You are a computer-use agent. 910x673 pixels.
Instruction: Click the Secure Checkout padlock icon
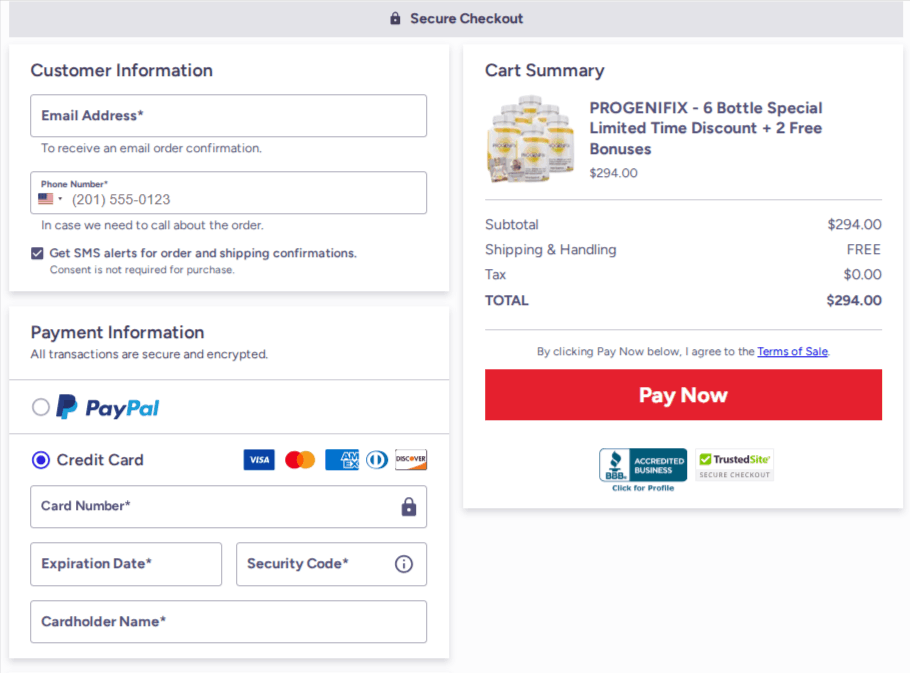click(x=394, y=18)
